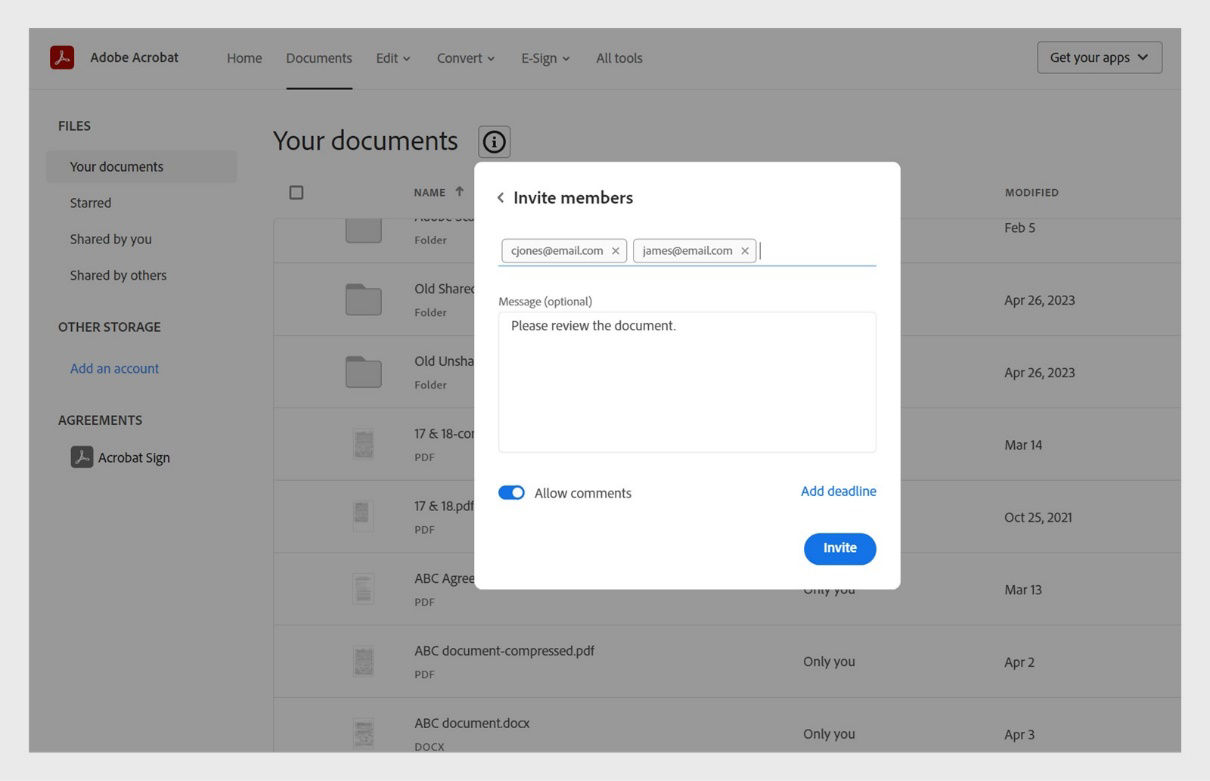Expand the Get your apps dropdown
The width and height of the screenshot is (1210, 781).
(x=1098, y=57)
